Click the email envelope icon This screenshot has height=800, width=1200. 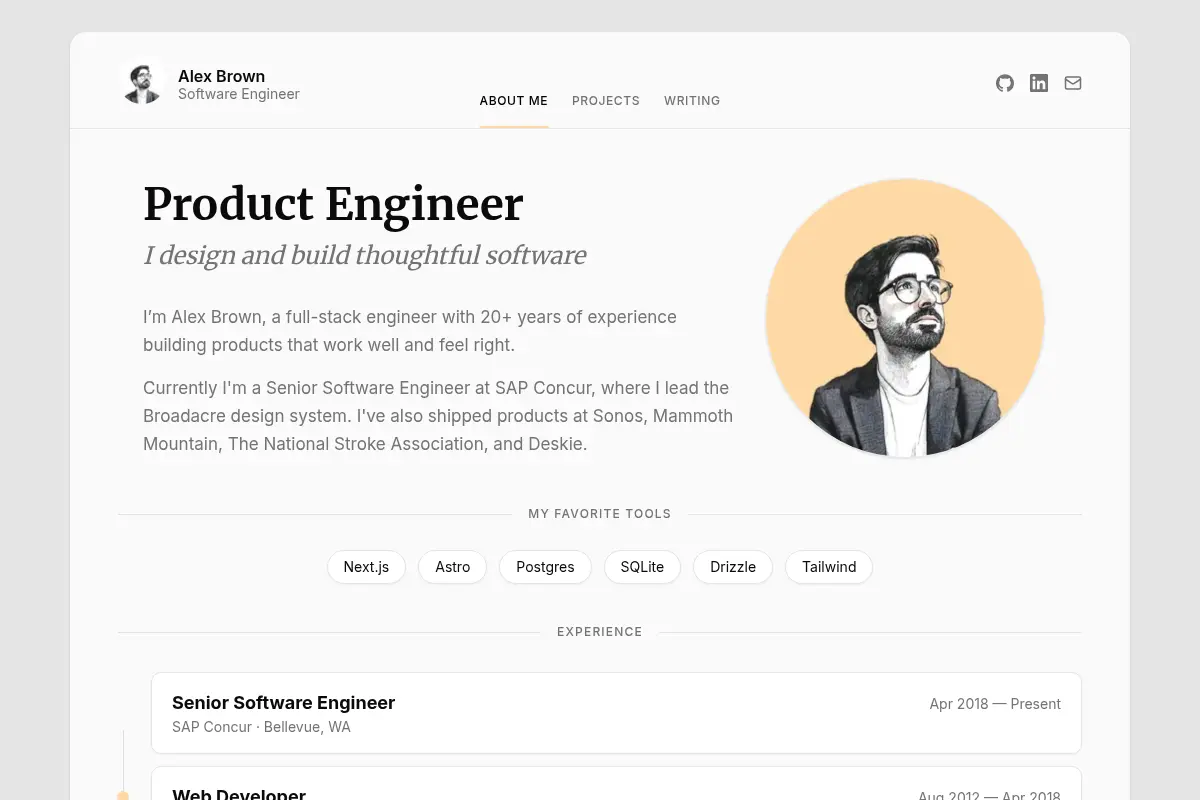[1073, 83]
